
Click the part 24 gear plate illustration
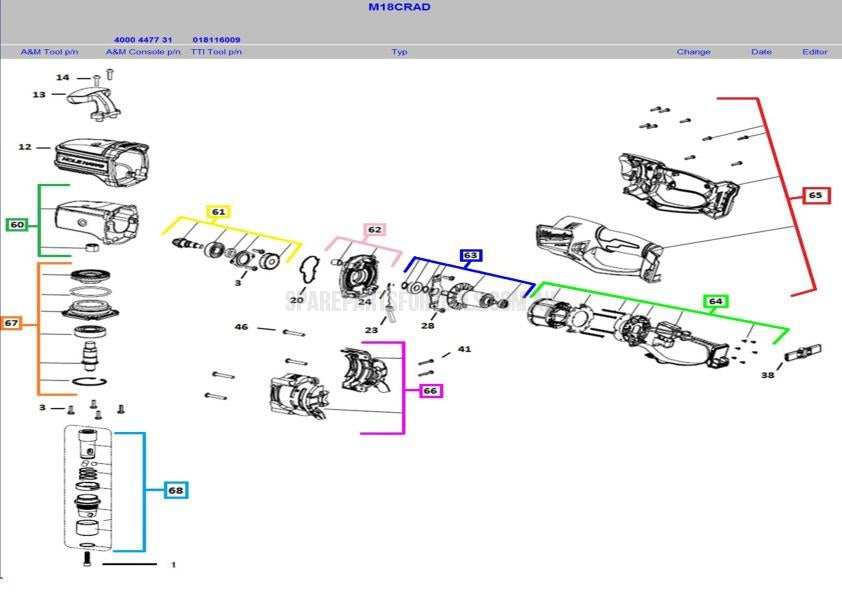click(356, 278)
